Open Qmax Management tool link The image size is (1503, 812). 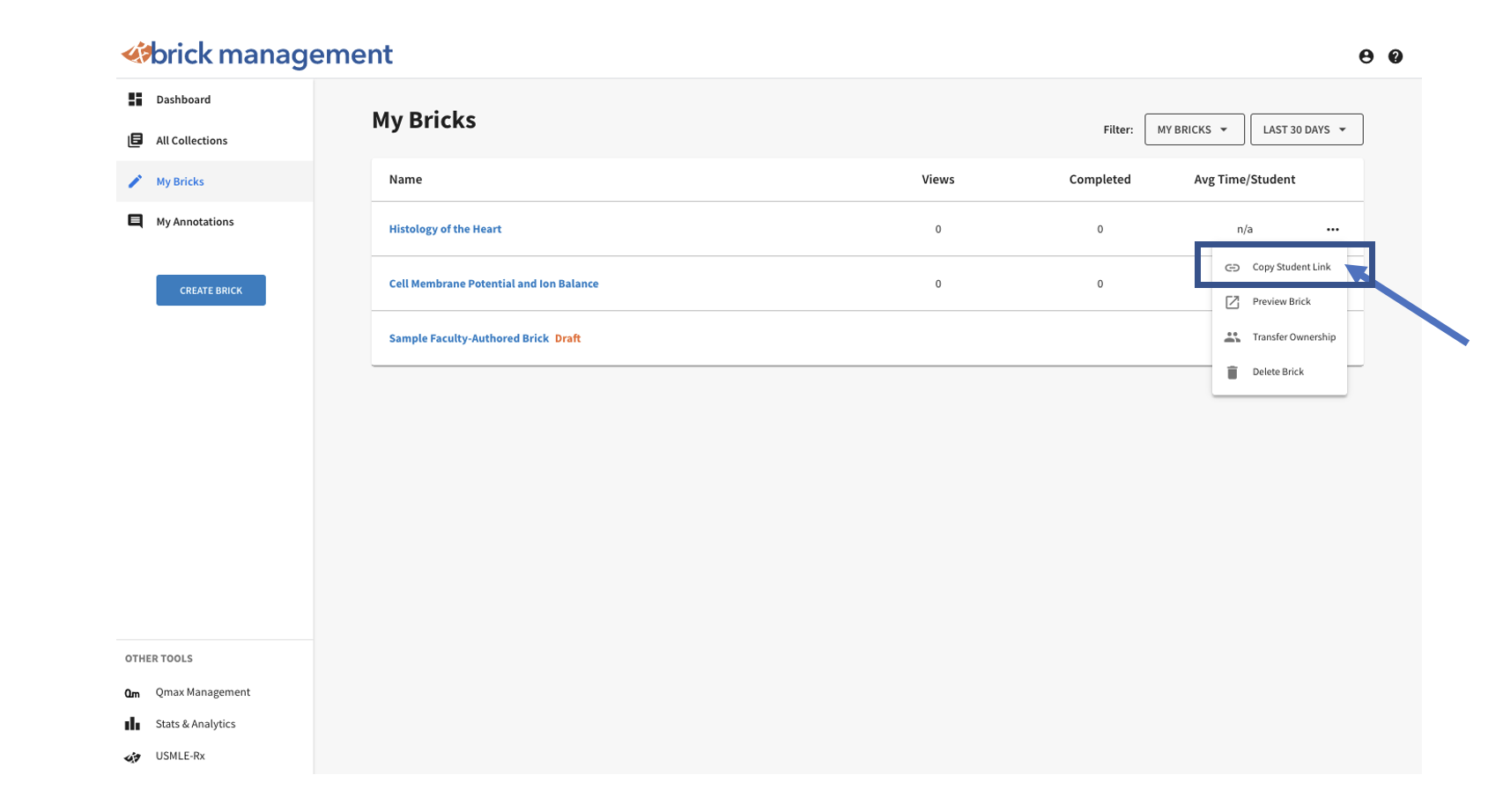pyautogui.click(x=203, y=692)
